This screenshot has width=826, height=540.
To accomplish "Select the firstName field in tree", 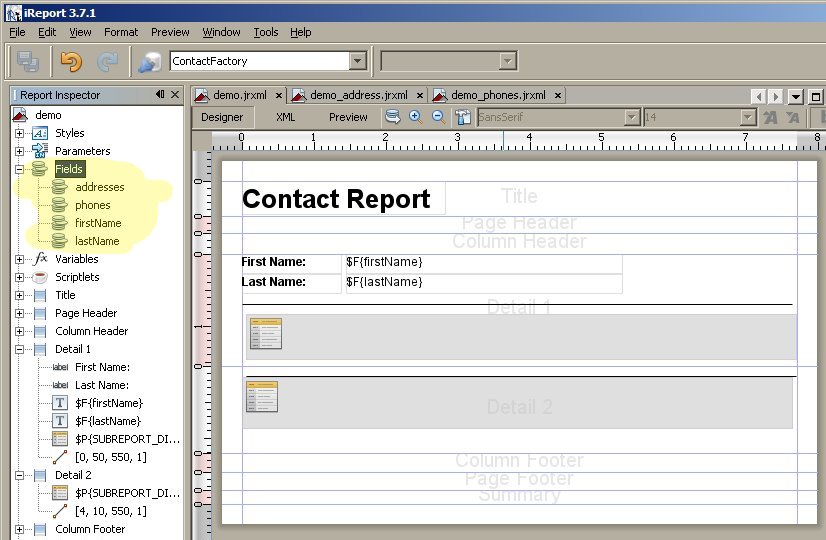I will click(x=98, y=223).
